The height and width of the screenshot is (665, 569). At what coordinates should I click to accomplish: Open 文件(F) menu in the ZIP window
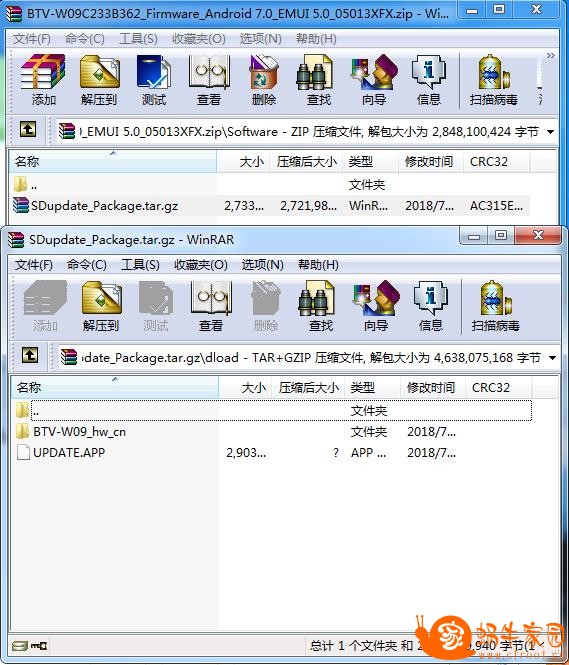(x=32, y=39)
